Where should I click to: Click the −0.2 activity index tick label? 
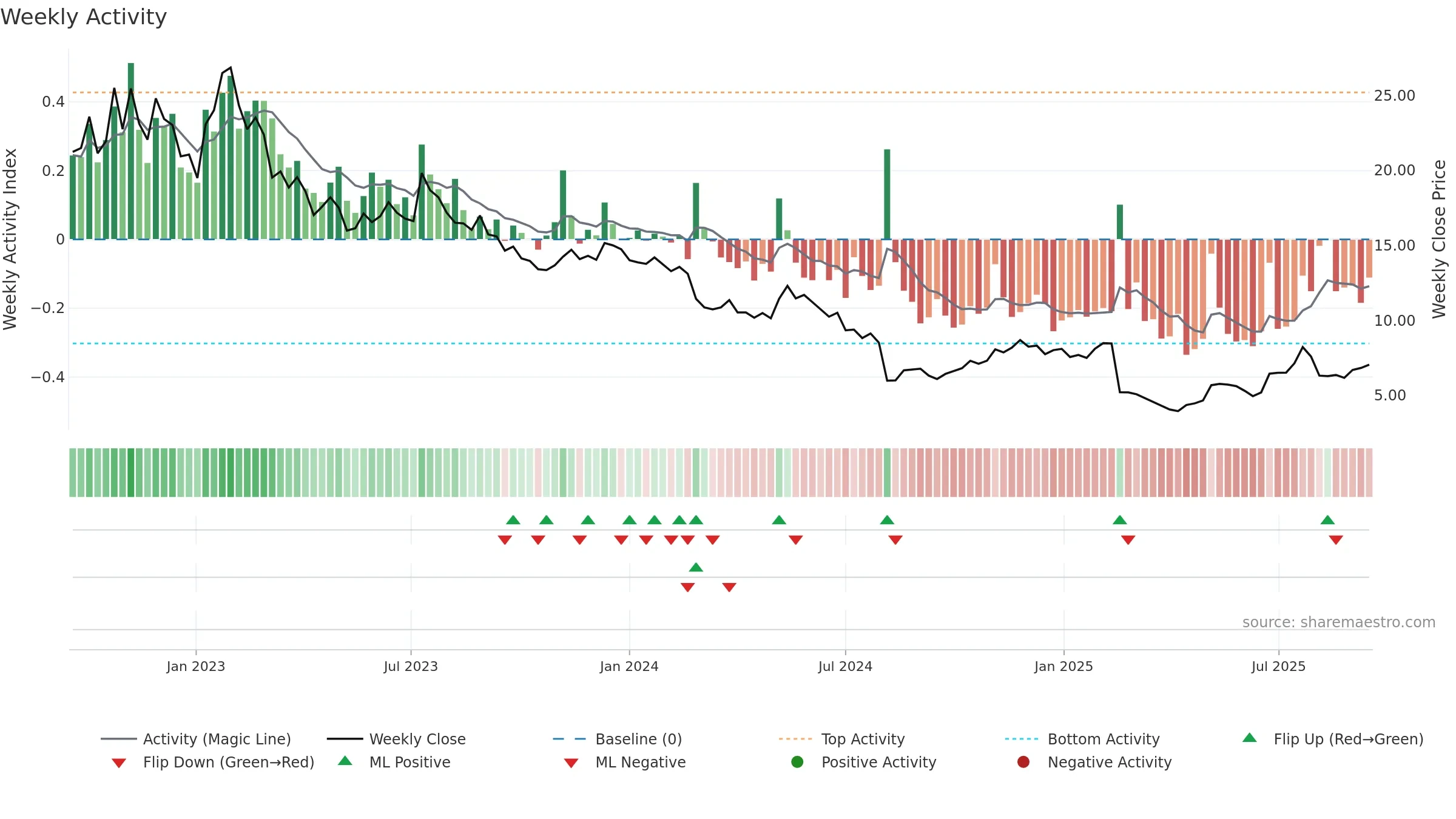(48, 308)
